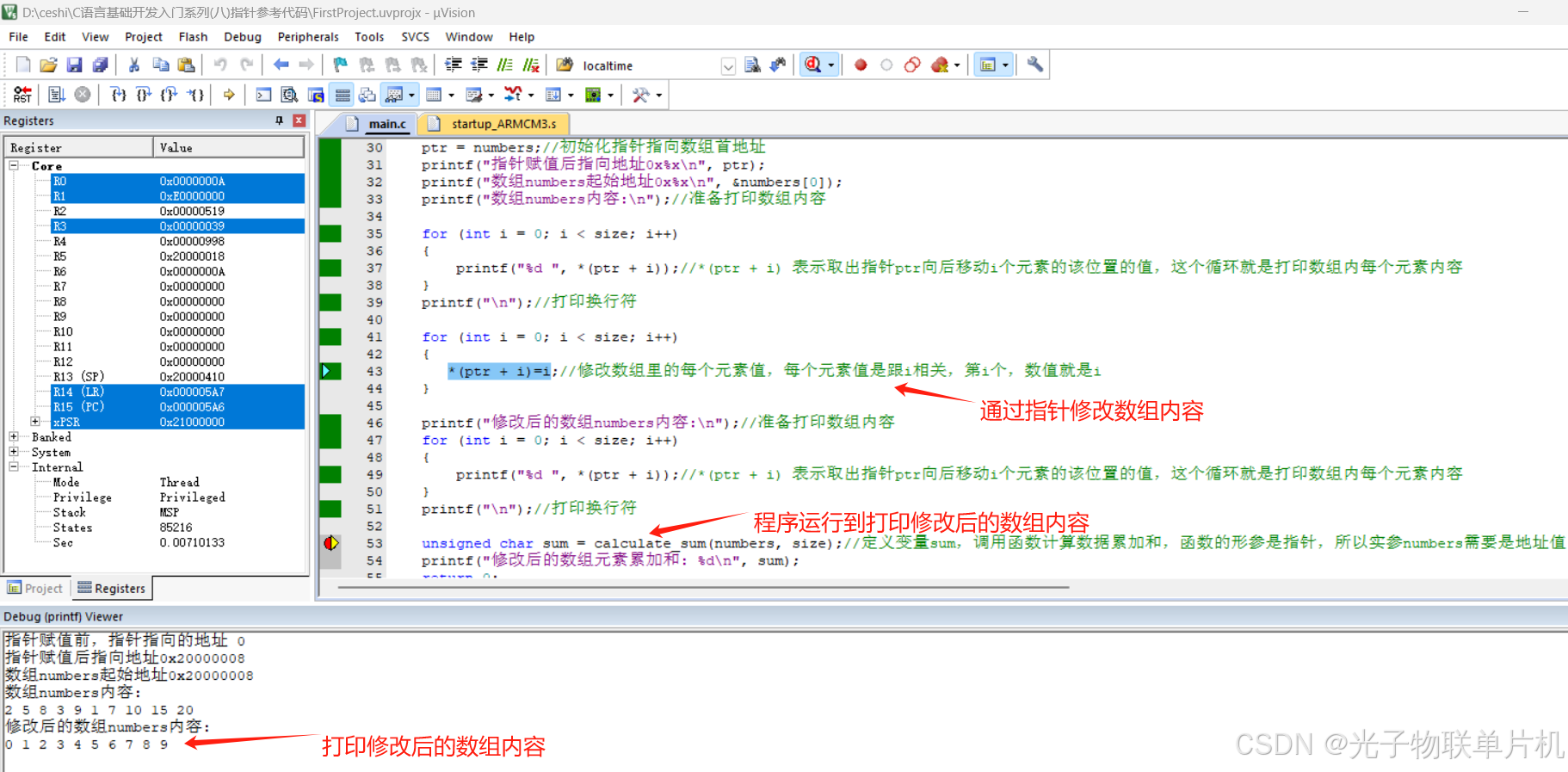Open the Memory window dropdown arrow
Viewport: 1568px width, 772px height.
pos(451,95)
